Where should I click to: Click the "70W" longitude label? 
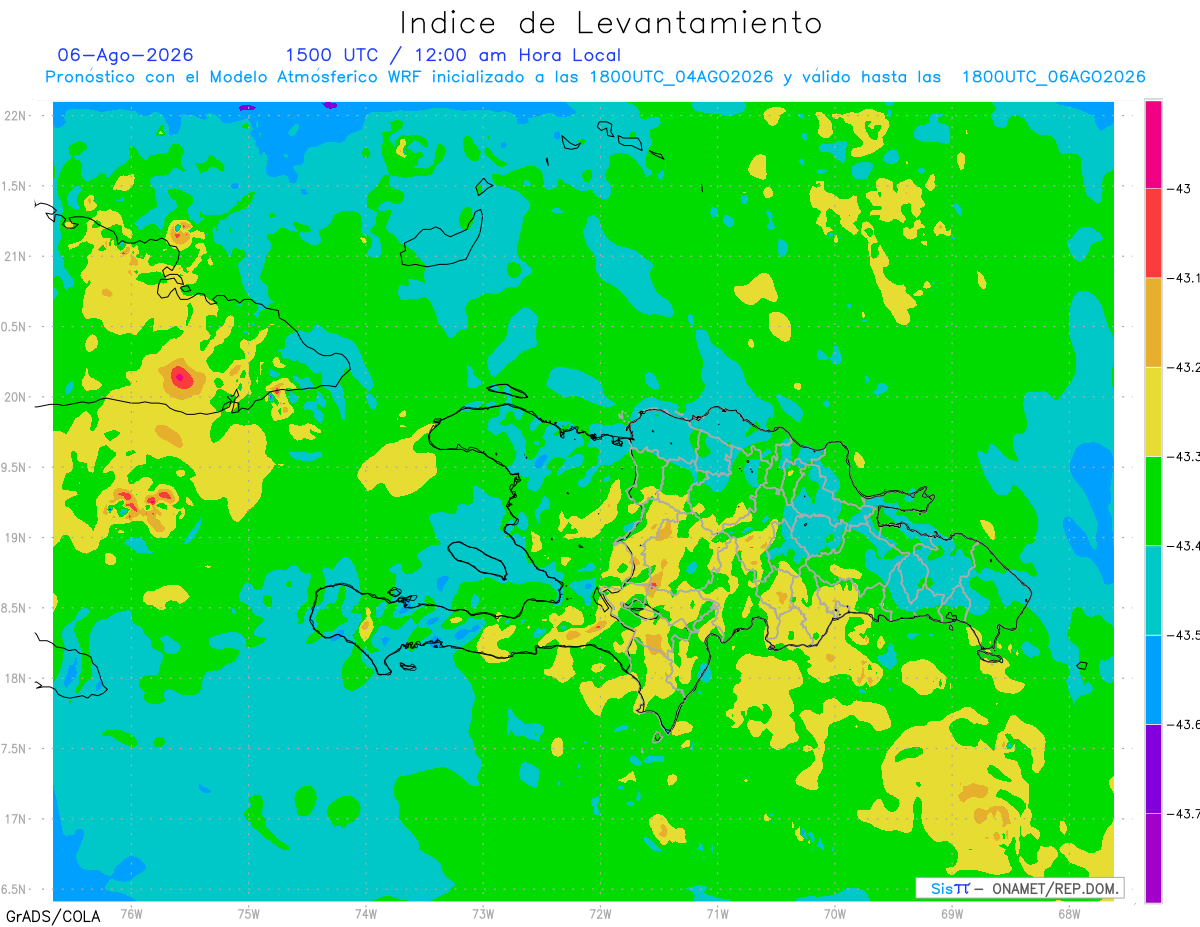835,913
